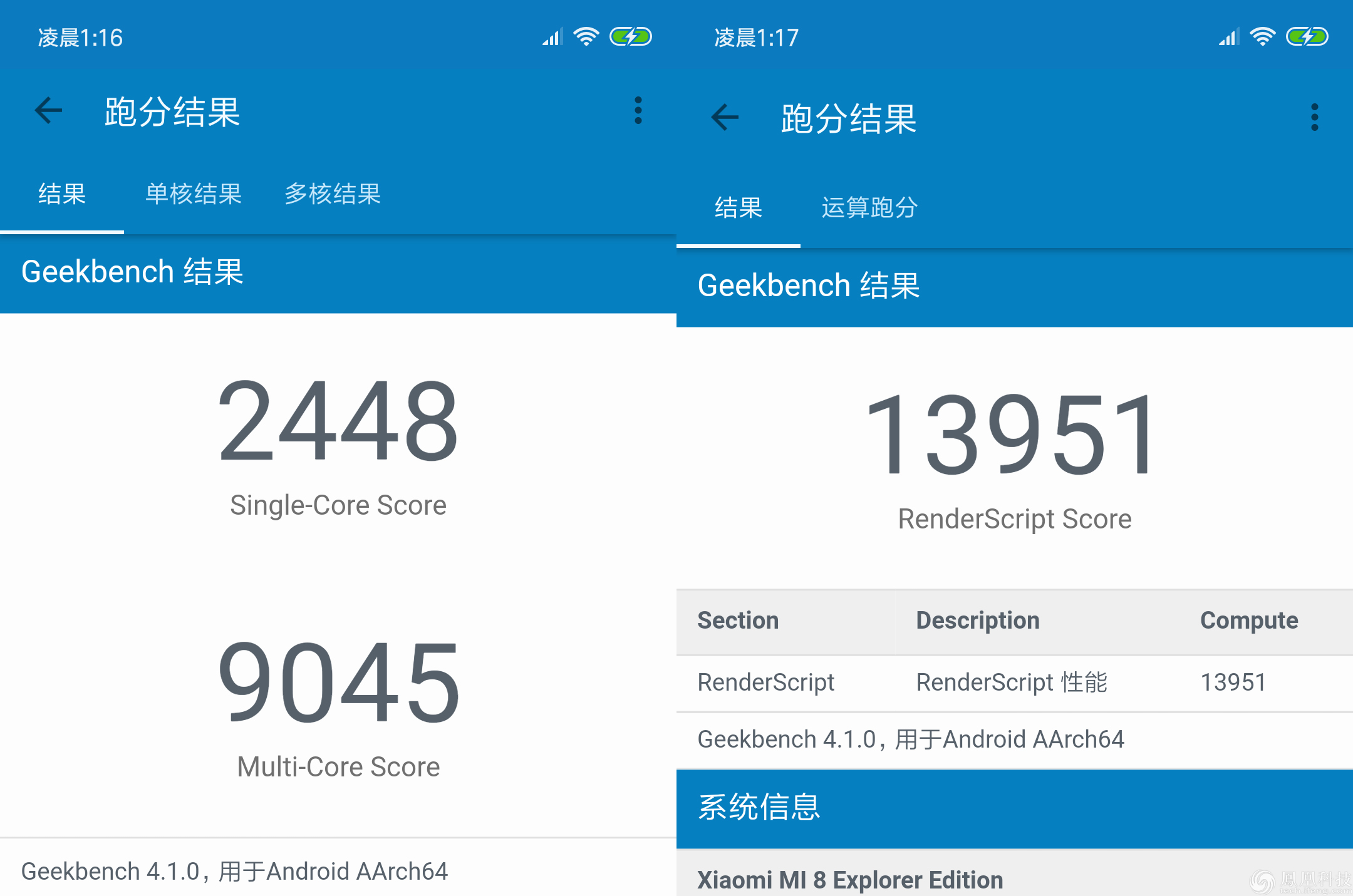This screenshot has width=1353, height=896.
Task: Tap Geekbench 4.1.0 version text on right screen
Action: point(911,739)
